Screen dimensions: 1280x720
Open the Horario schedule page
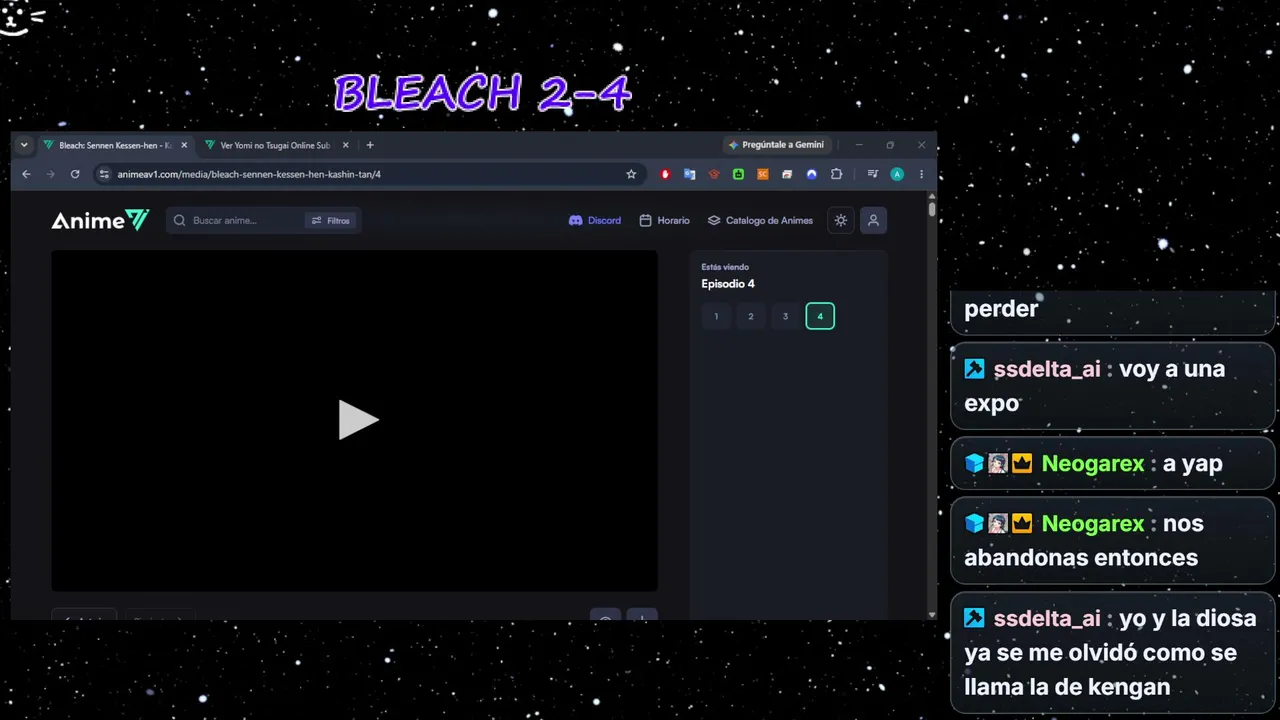(665, 221)
